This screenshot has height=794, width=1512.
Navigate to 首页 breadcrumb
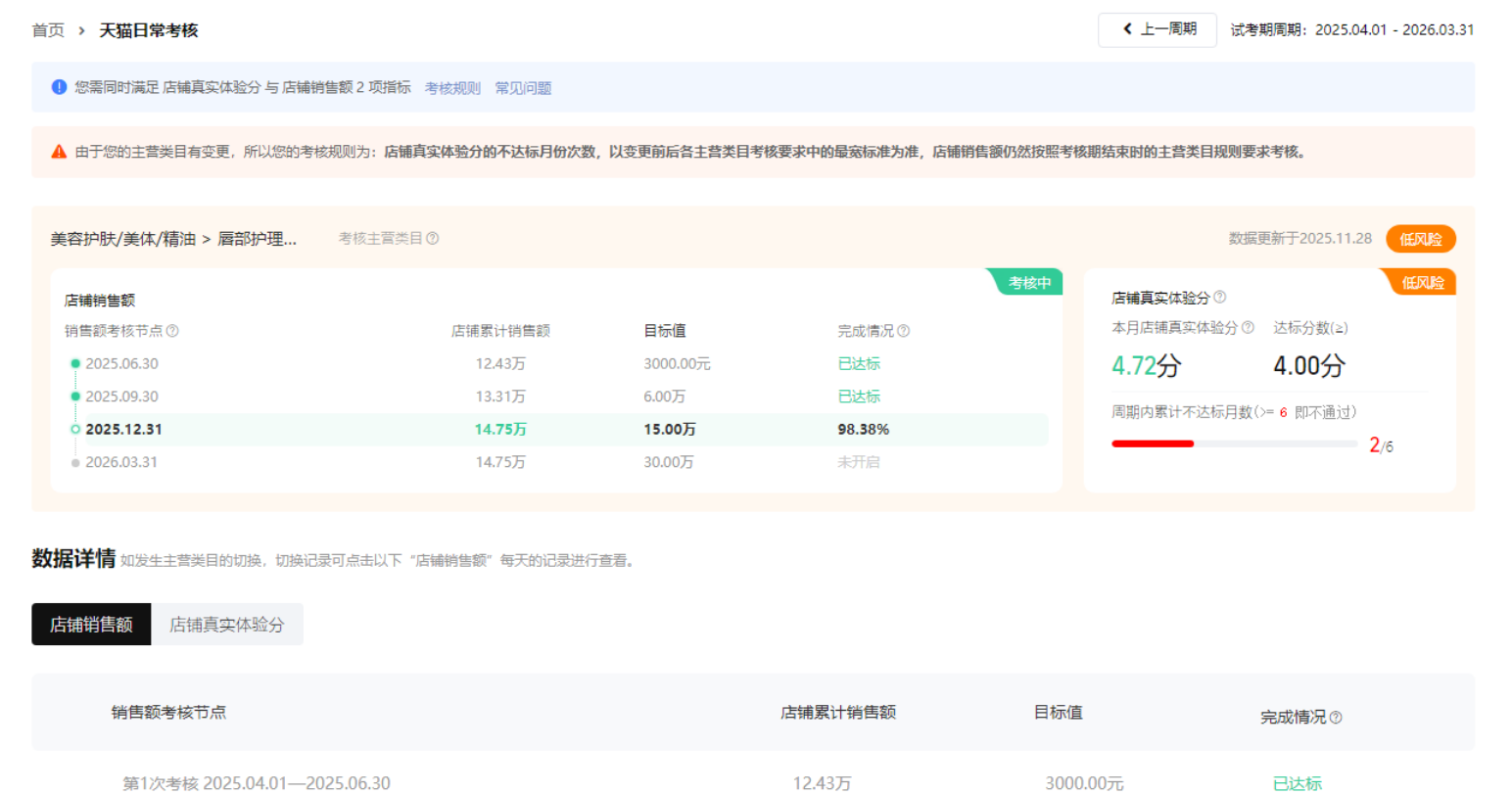point(48,30)
